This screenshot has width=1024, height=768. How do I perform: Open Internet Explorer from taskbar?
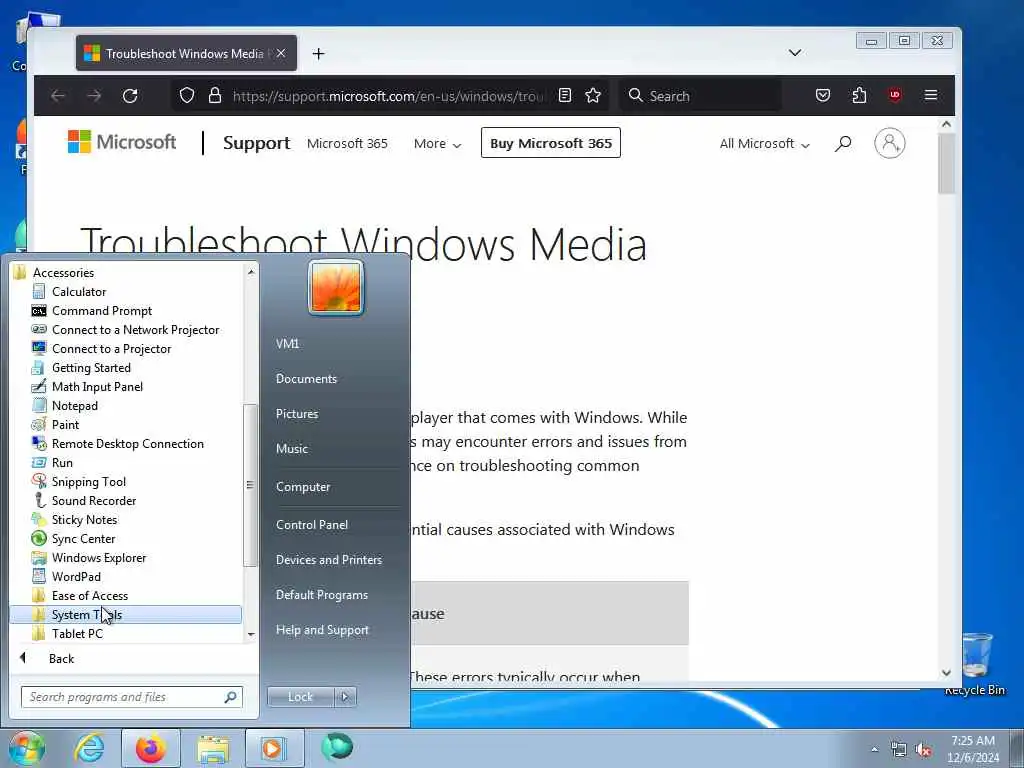(x=89, y=748)
